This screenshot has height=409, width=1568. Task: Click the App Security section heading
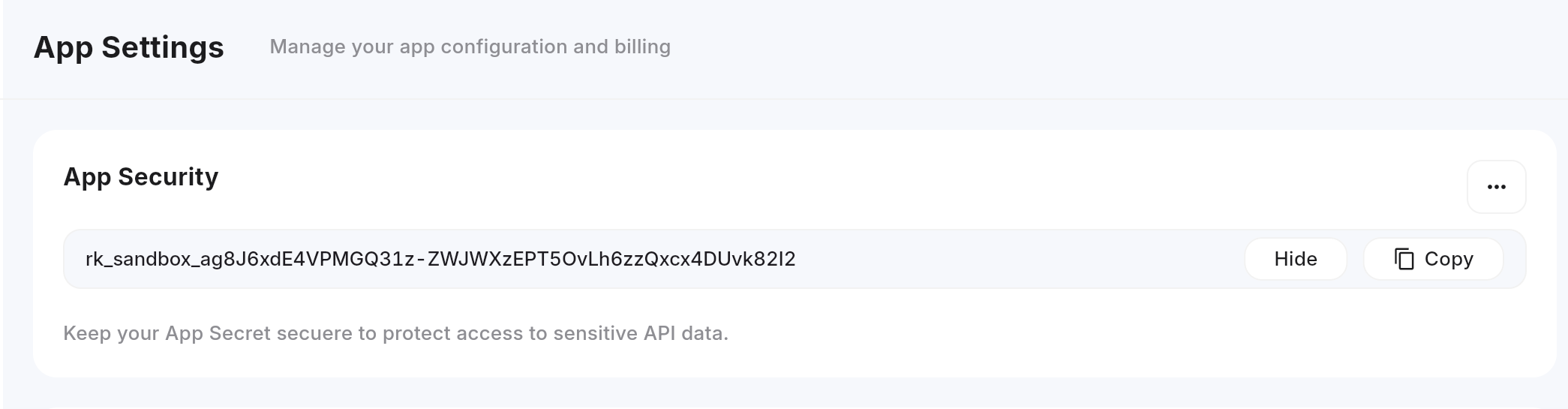pyautogui.click(x=141, y=177)
